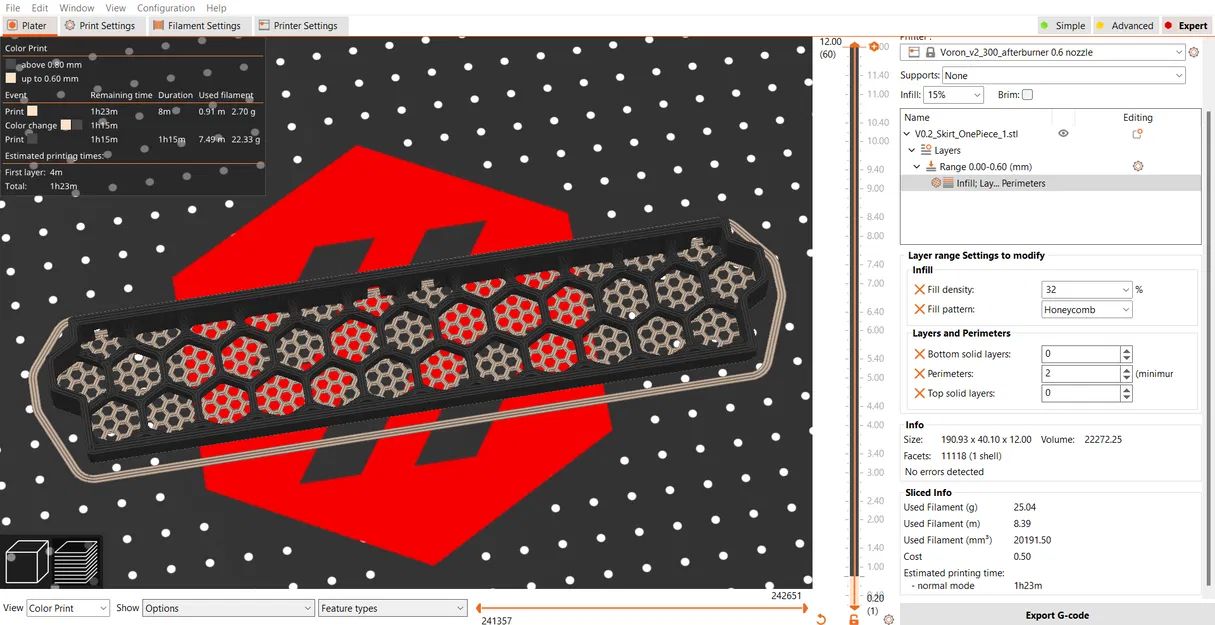This screenshot has height=625, width=1215.
Task: Open the Configuration menu
Action: (165, 7)
